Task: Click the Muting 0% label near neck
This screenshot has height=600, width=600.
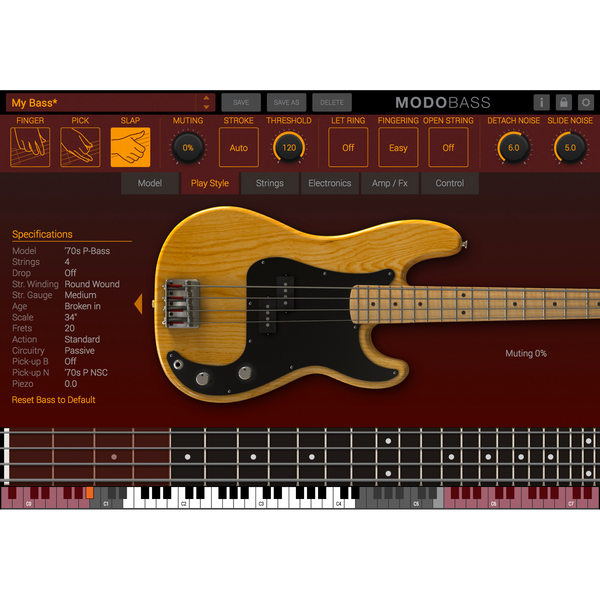Action: pos(526,354)
